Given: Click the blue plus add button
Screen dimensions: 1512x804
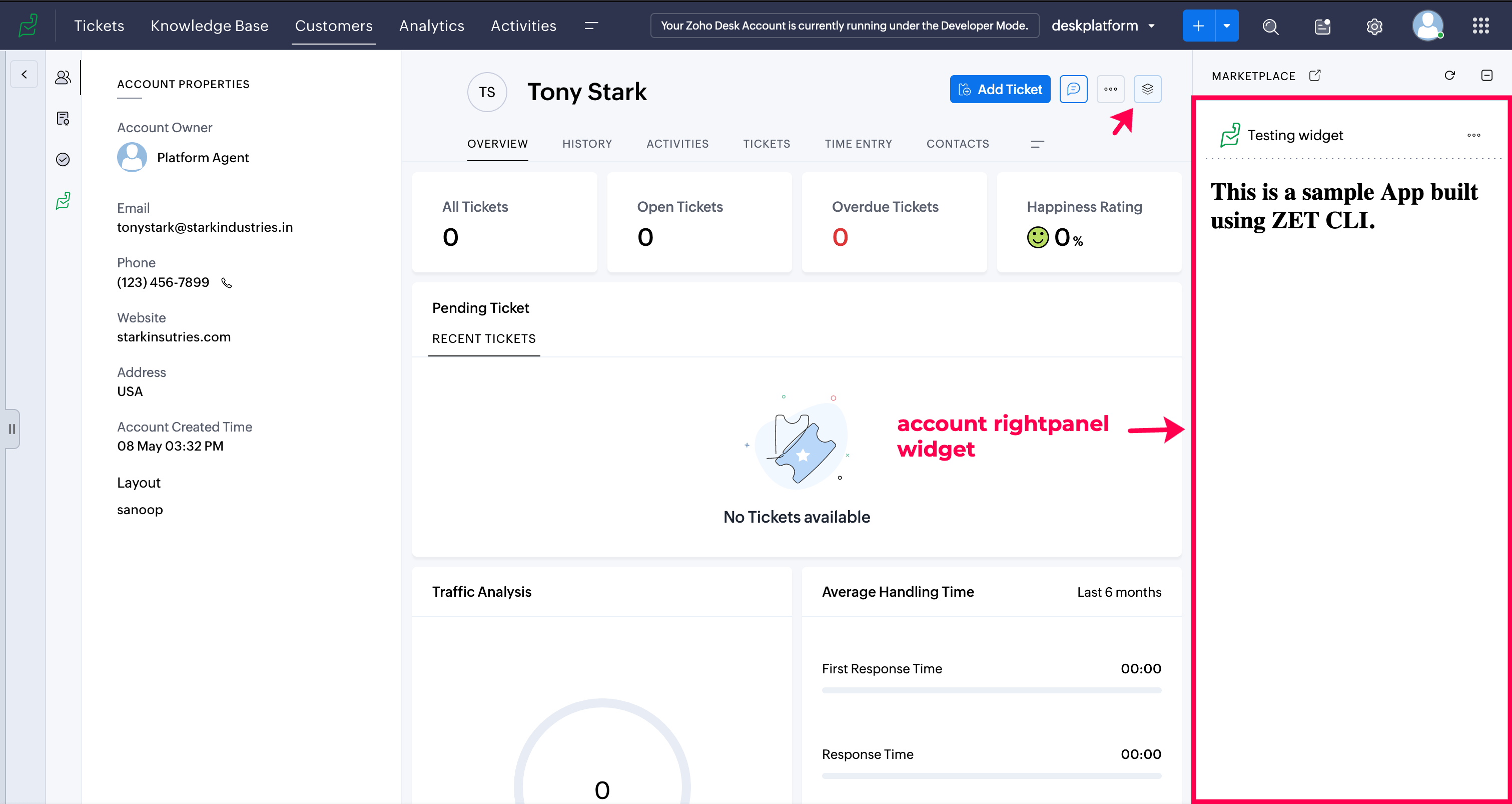Looking at the screenshot, I should 1198,26.
